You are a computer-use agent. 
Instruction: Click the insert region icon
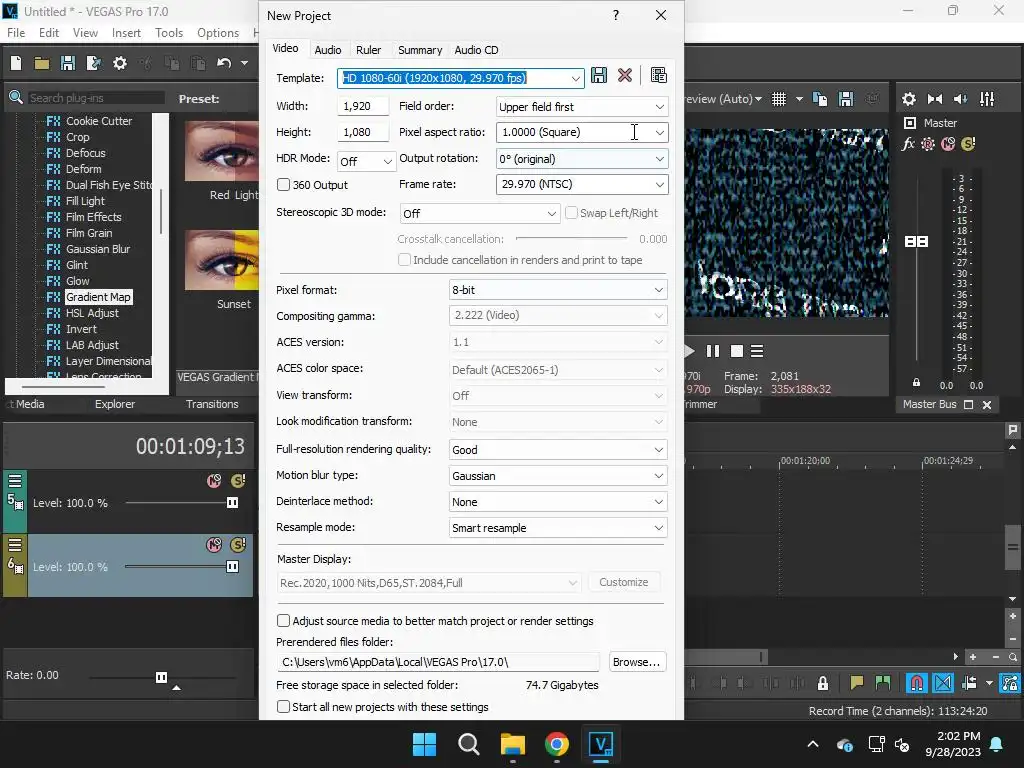(x=882, y=683)
